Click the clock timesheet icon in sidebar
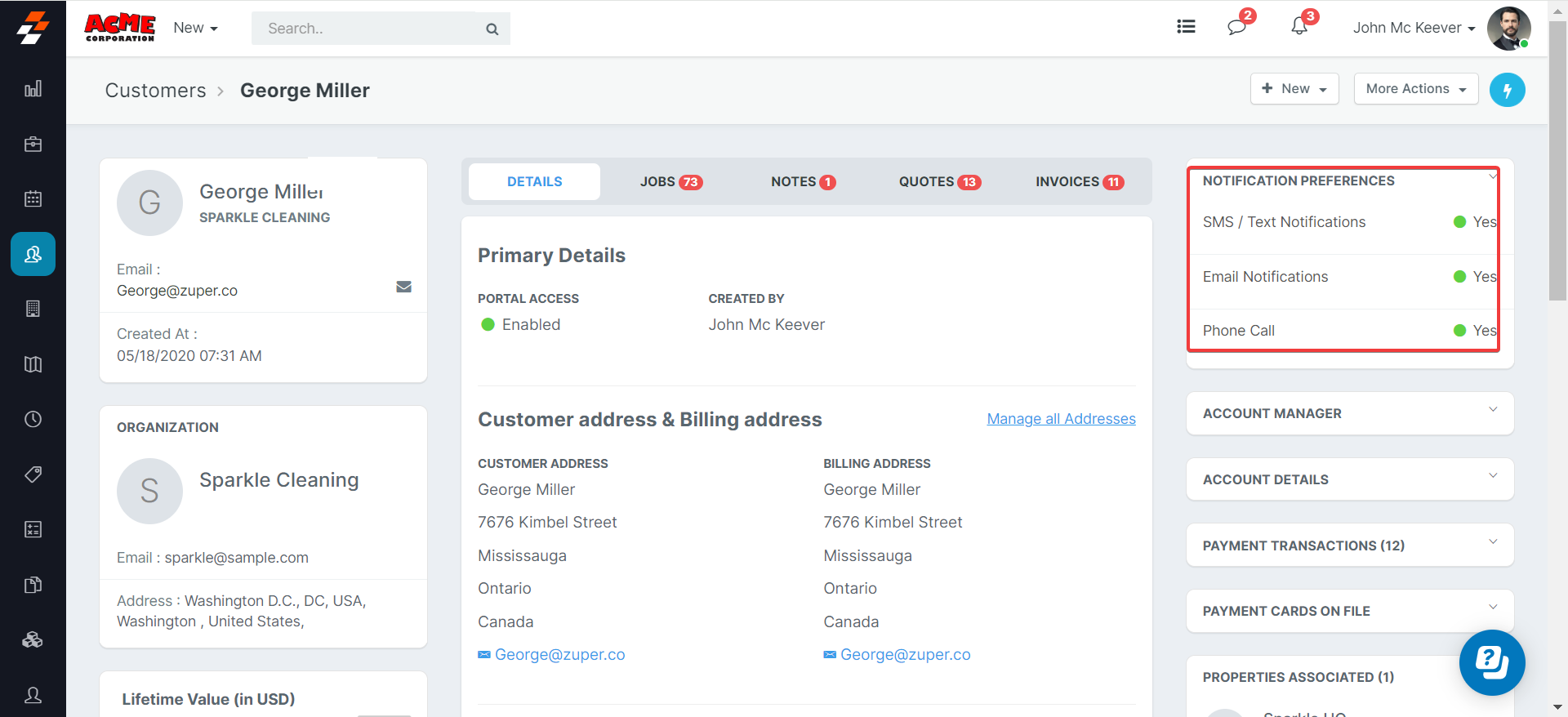1568x717 pixels. pos(33,419)
